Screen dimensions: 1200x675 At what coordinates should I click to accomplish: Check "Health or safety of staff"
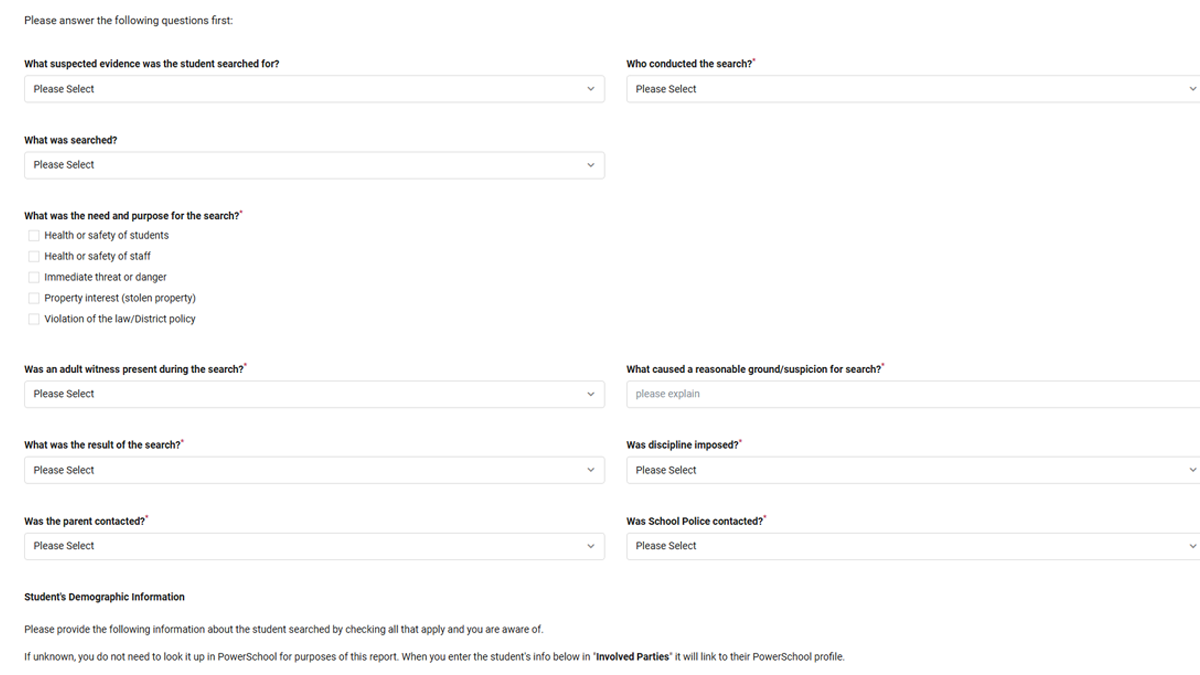pos(33,256)
